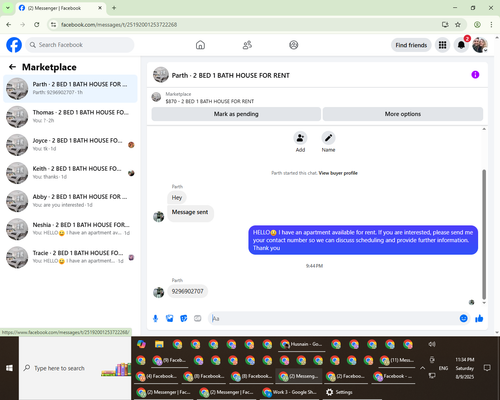The height and width of the screenshot is (400, 500).
Task: Open the emoji picker in message box
Action: (x=464, y=318)
